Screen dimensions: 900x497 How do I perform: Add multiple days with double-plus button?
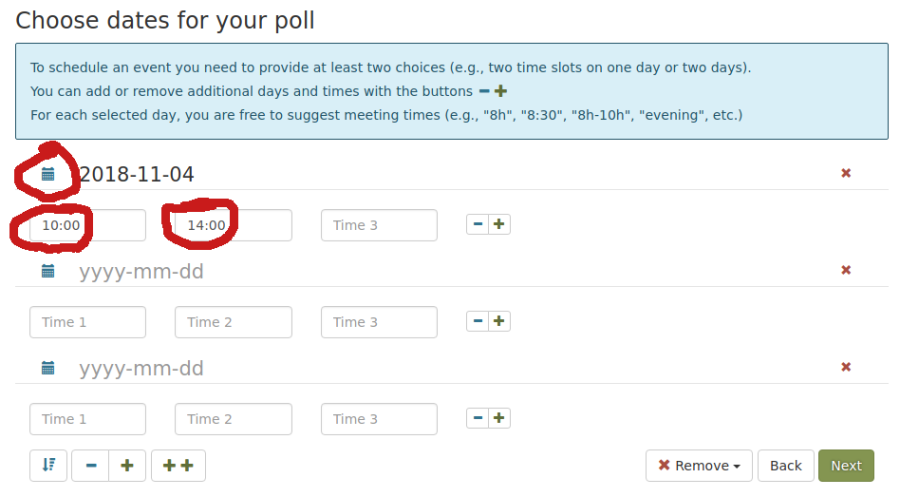click(x=178, y=466)
